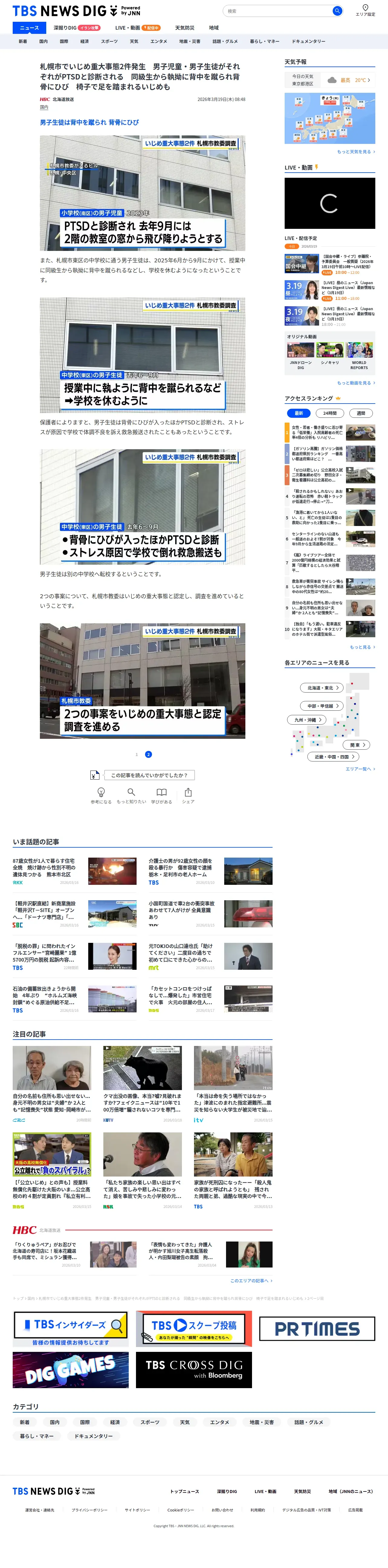Click the TBS NEWS DIG header logo
The image size is (388, 1568).
click(x=76, y=11)
